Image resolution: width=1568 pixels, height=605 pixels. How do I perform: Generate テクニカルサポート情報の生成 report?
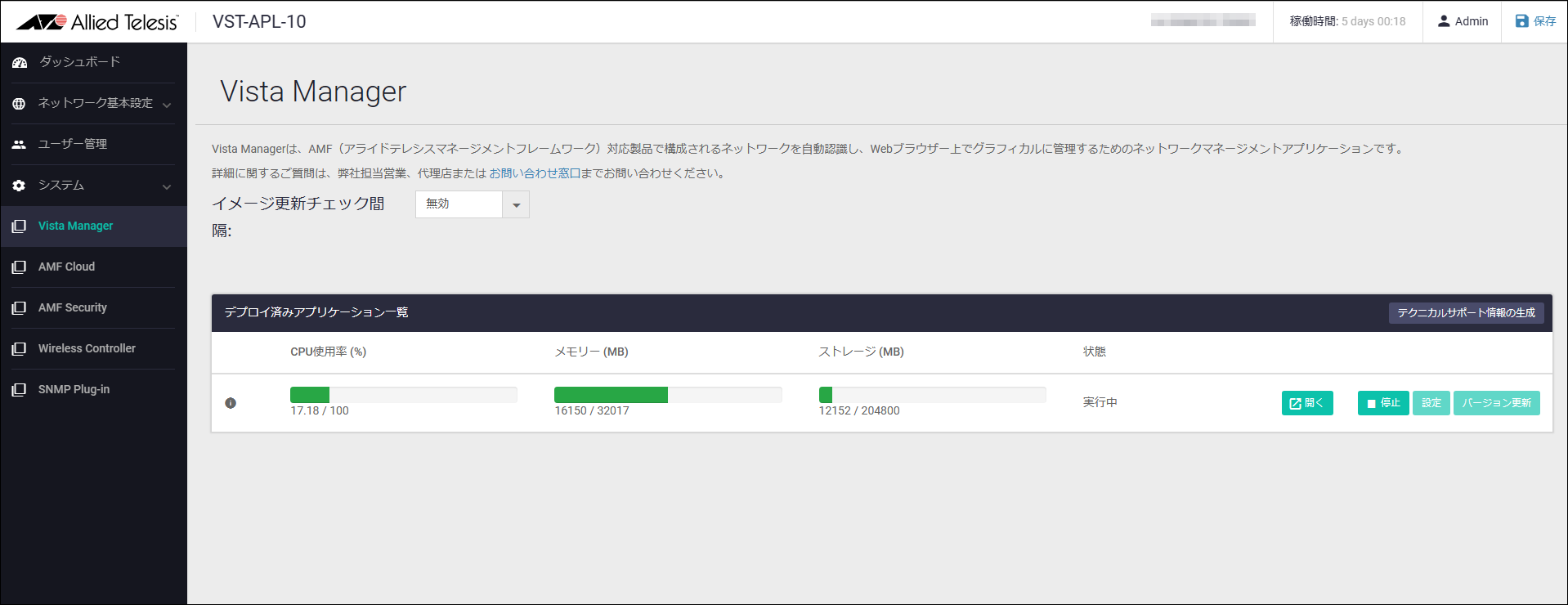pyautogui.click(x=1466, y=312)
